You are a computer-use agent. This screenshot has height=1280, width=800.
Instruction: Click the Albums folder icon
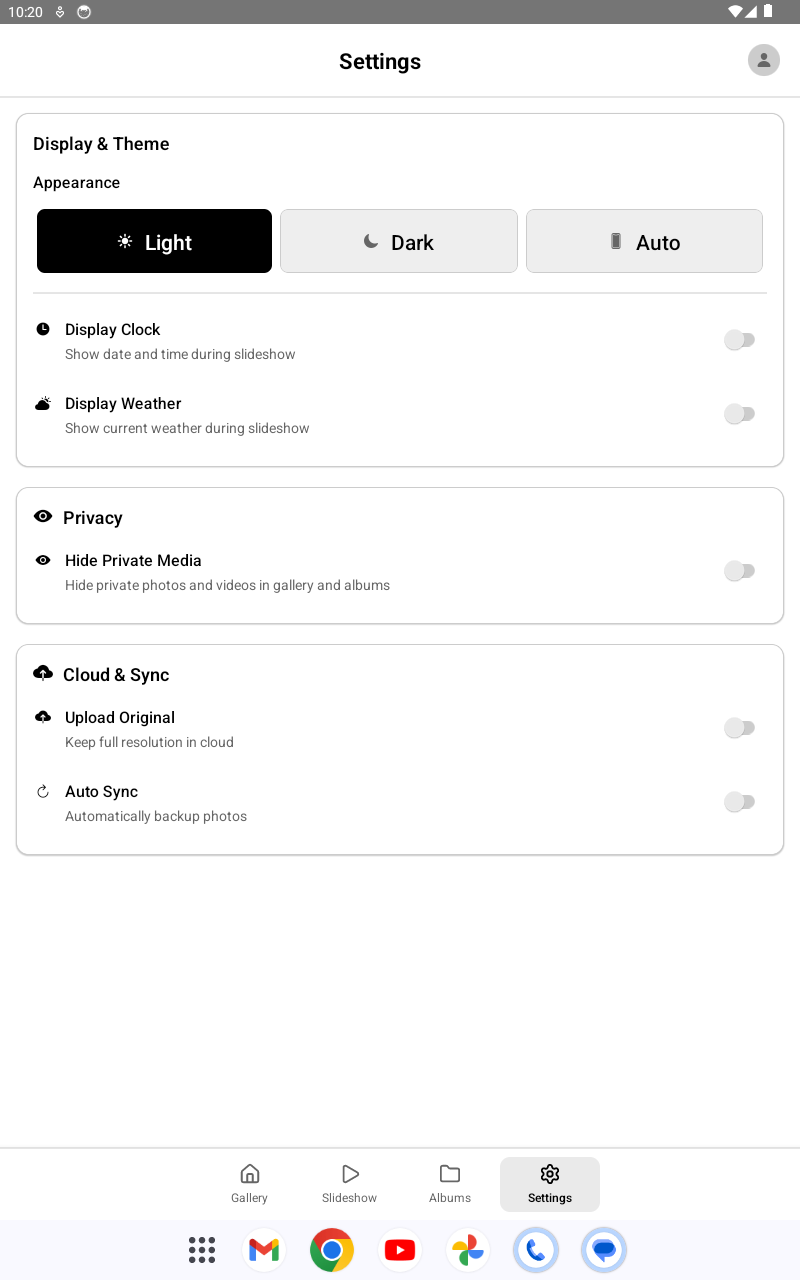coord(450,1172)
